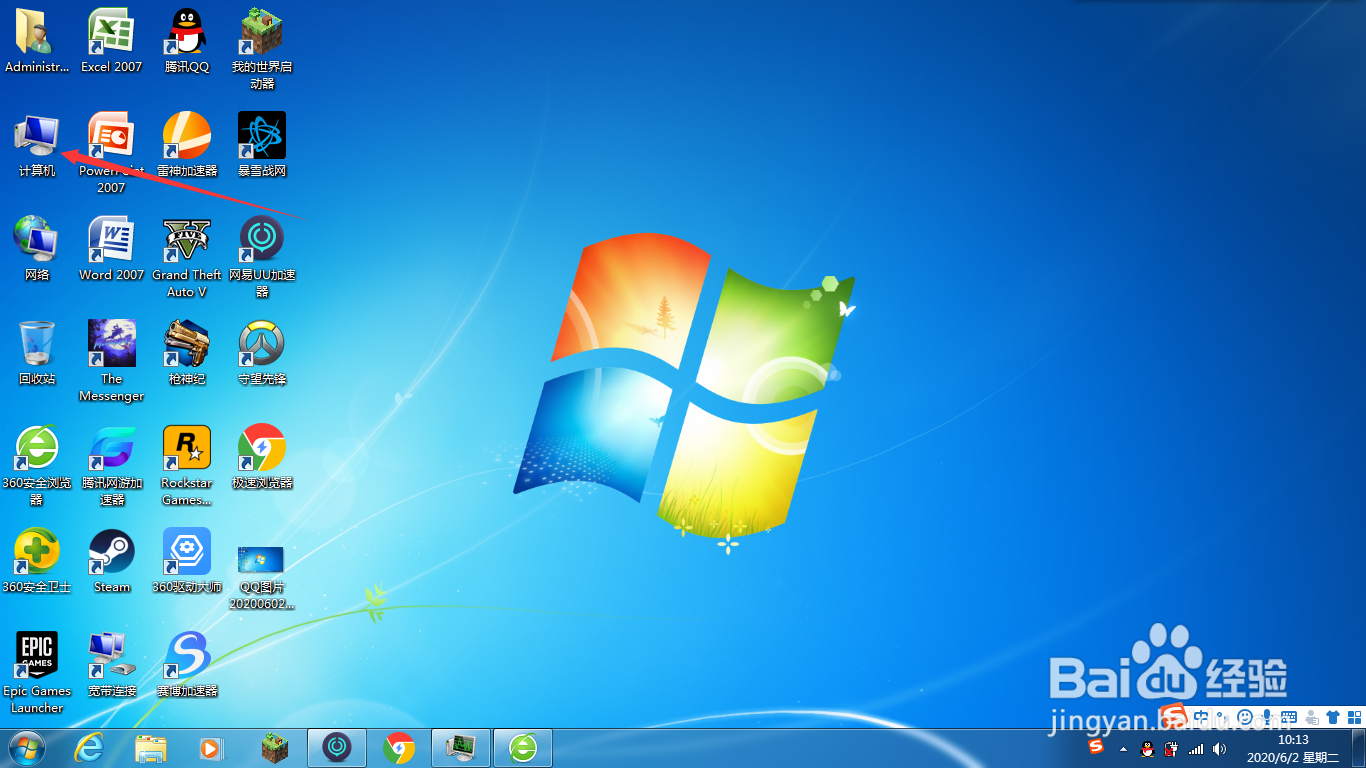Select the Word 2007 shortcut
1366x768 pixels.
pos(111,249)
